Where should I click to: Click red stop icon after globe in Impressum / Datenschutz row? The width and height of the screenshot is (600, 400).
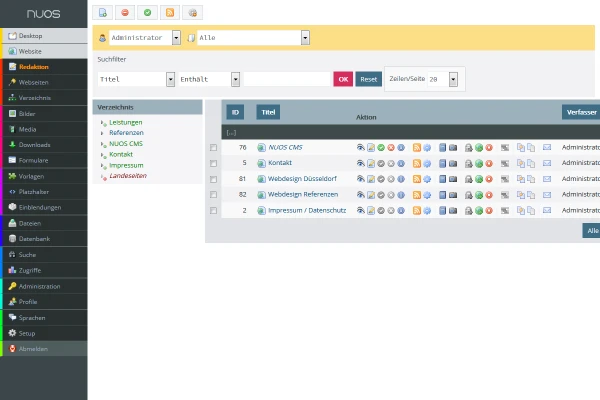point(489,211)
